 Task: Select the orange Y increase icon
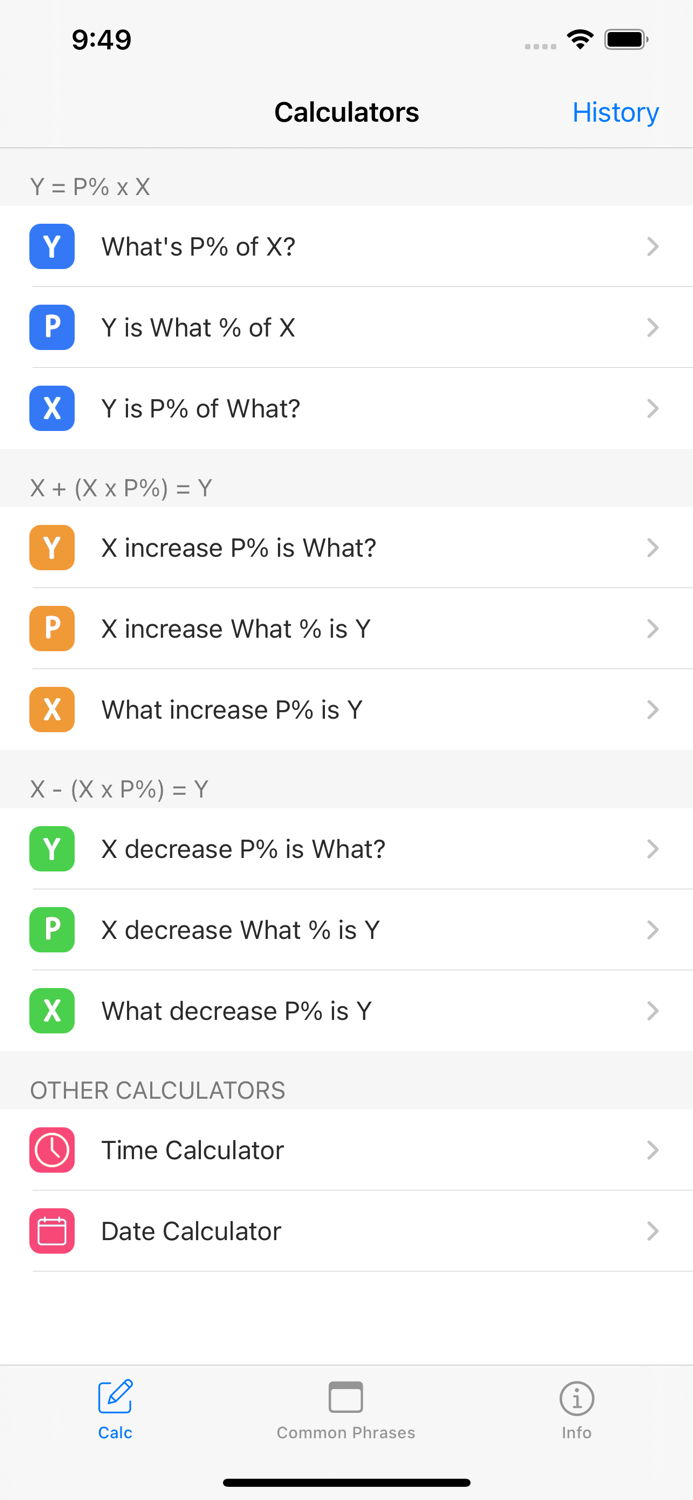(x=52, y=548)
